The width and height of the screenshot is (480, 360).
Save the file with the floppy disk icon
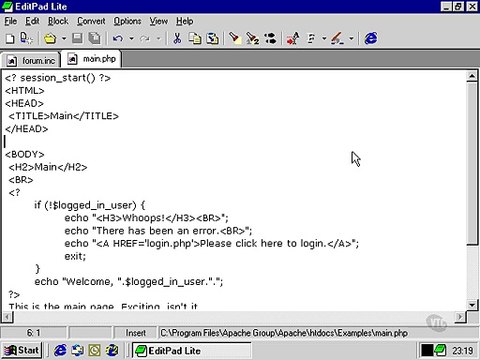tap(77, 39)
